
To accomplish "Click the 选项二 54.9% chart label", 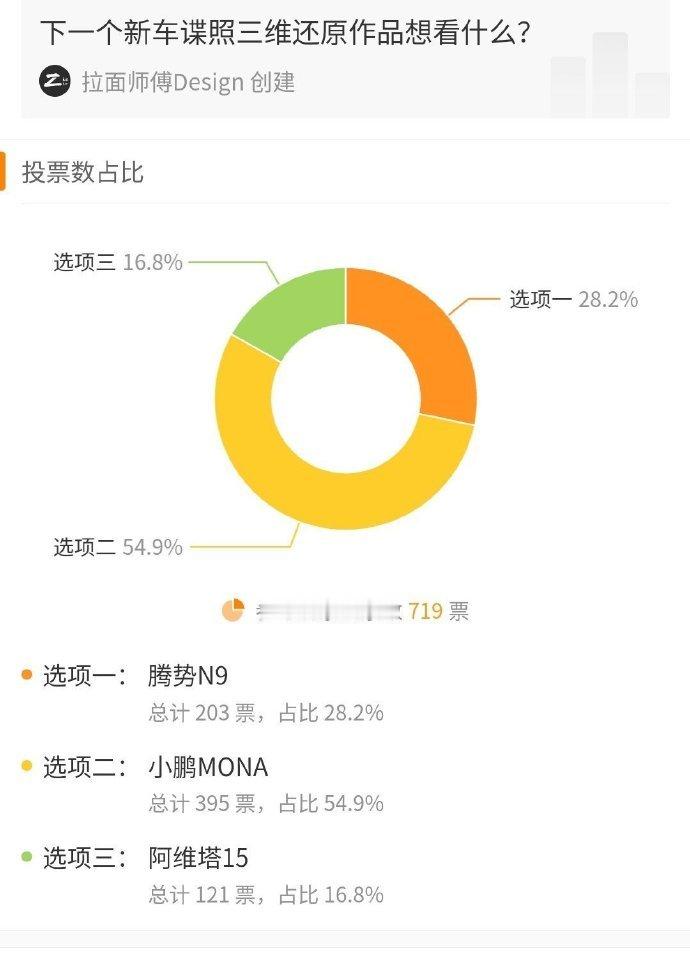I will coord(118,547).
